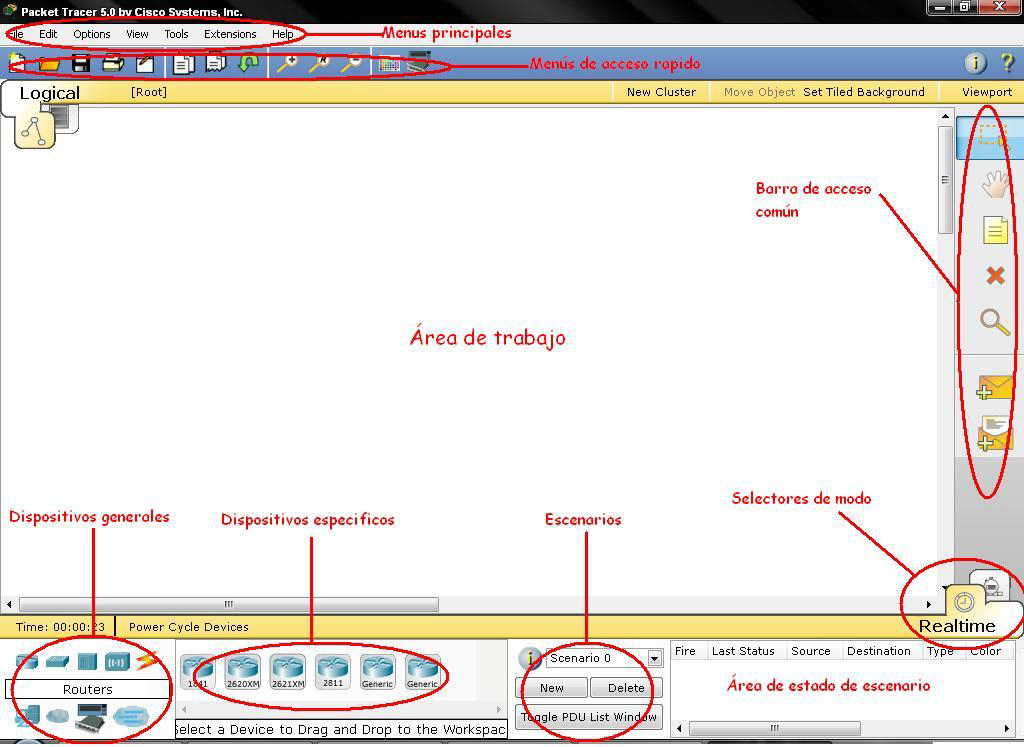Screen dimensions: 1024x747
Task: Click Set Tiled Background
Action: 866,91
